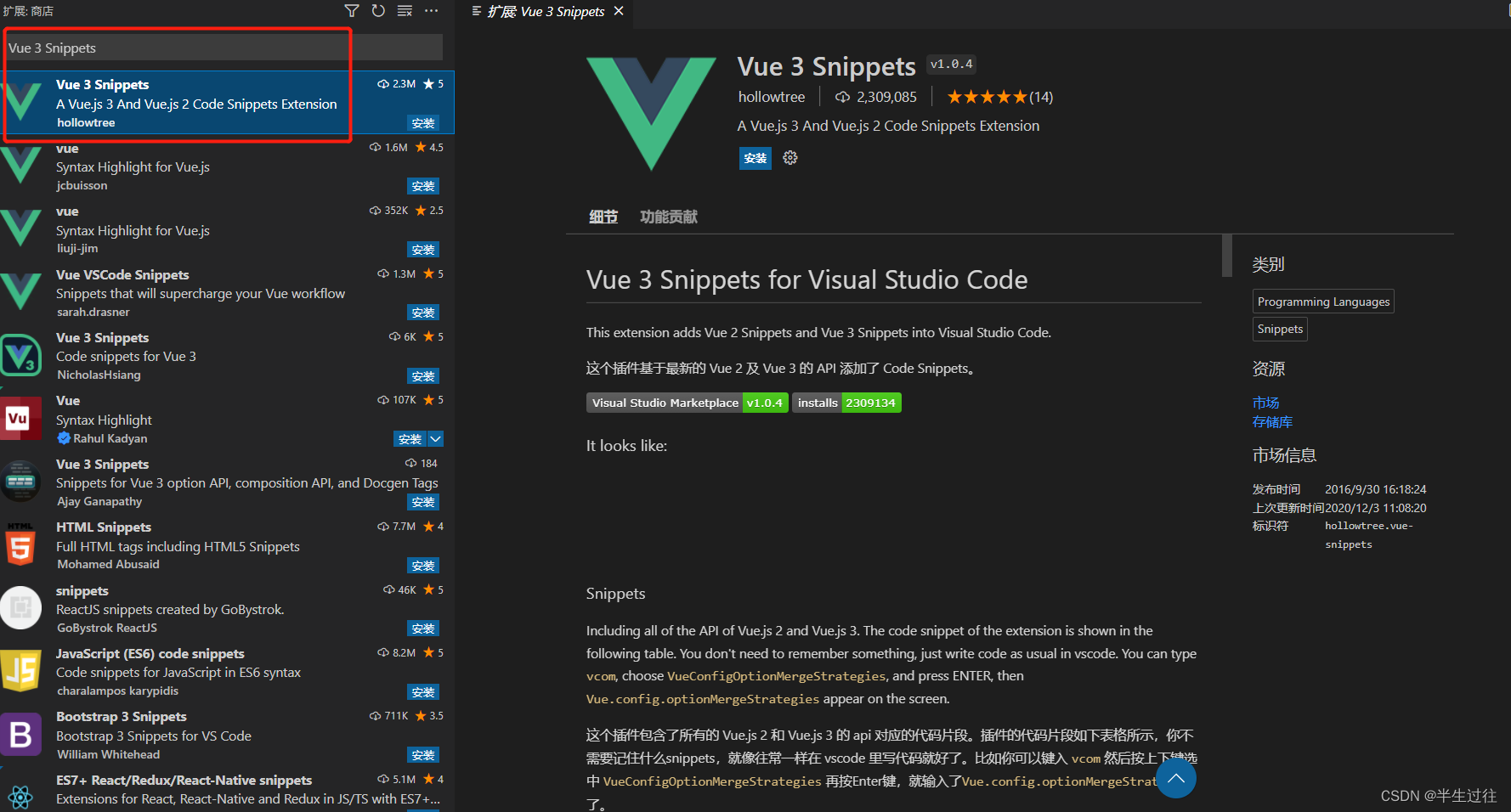Viewport: 1511px width, 812px height.
Task: Select the HTML5 icon for HTML Snippets
Action: pyautogui.click(x=20, y=544)
